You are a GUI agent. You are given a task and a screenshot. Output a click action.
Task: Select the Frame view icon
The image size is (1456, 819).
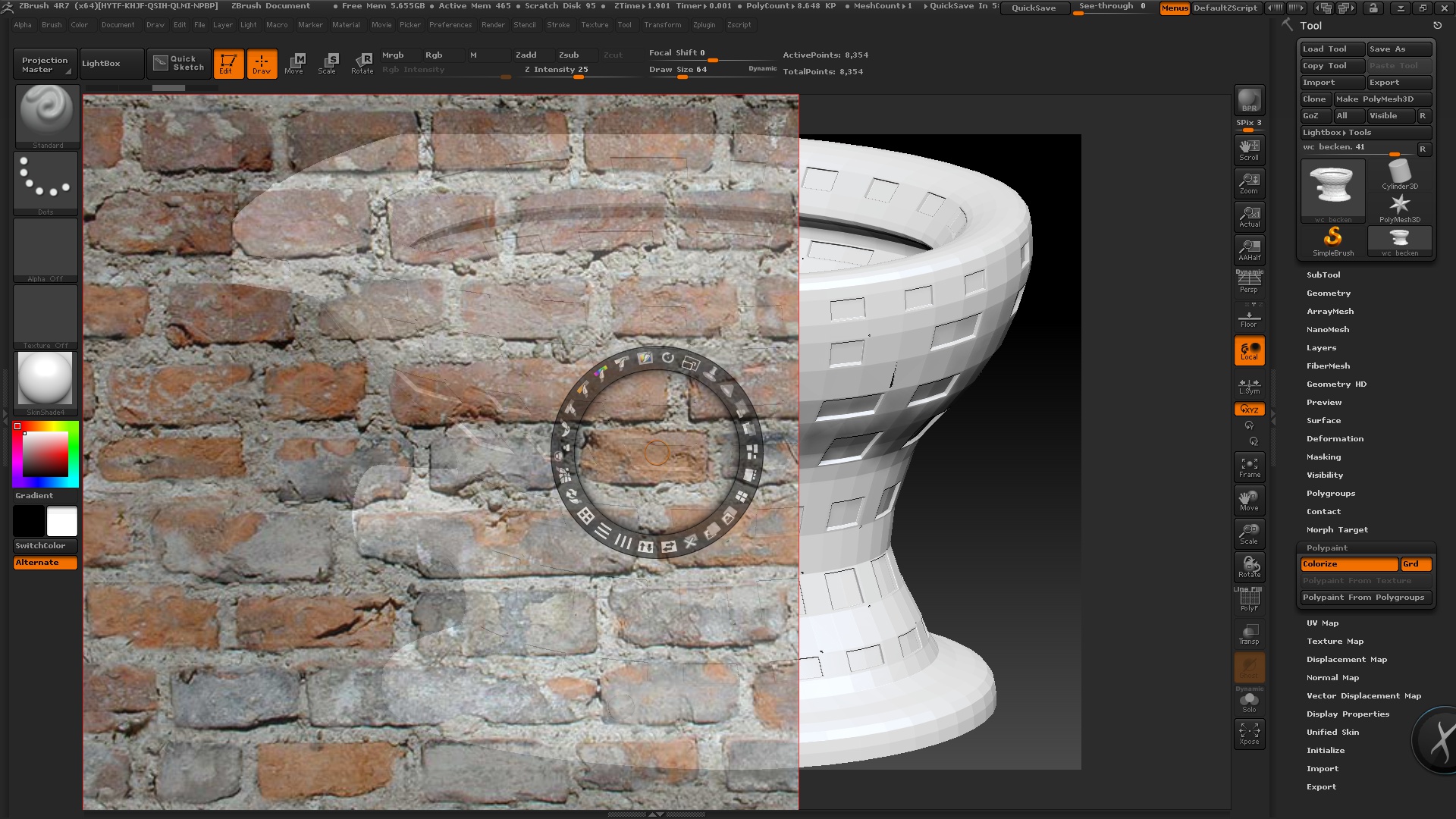point(1249,467)
